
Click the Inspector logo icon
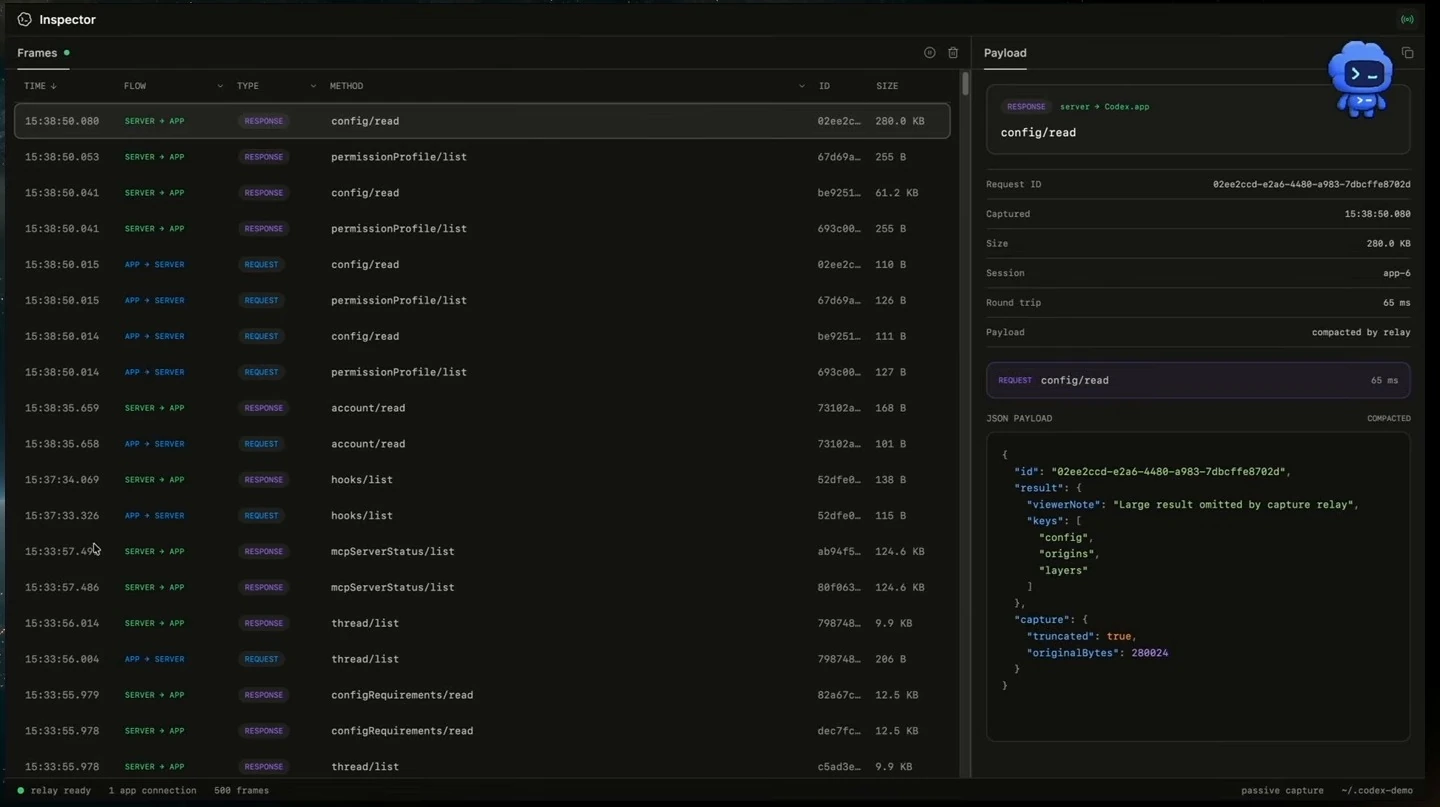(24, 19)
